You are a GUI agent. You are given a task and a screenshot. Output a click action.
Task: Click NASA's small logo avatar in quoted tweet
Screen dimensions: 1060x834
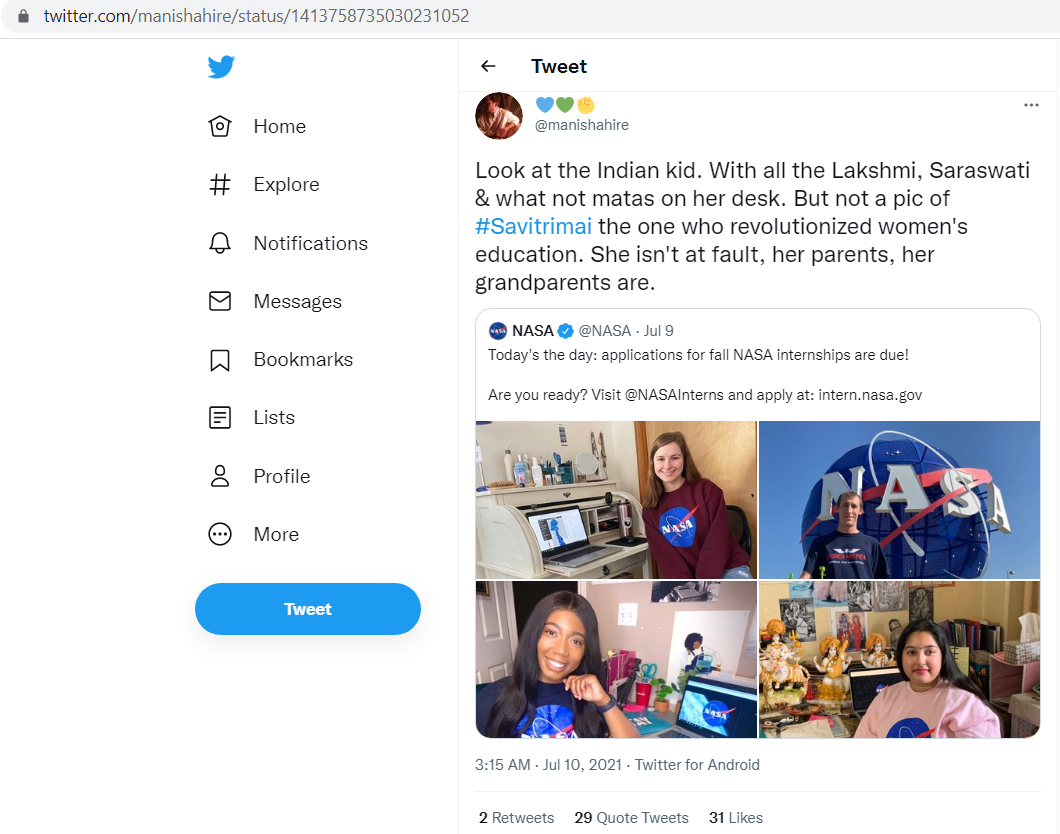point(498,330)
